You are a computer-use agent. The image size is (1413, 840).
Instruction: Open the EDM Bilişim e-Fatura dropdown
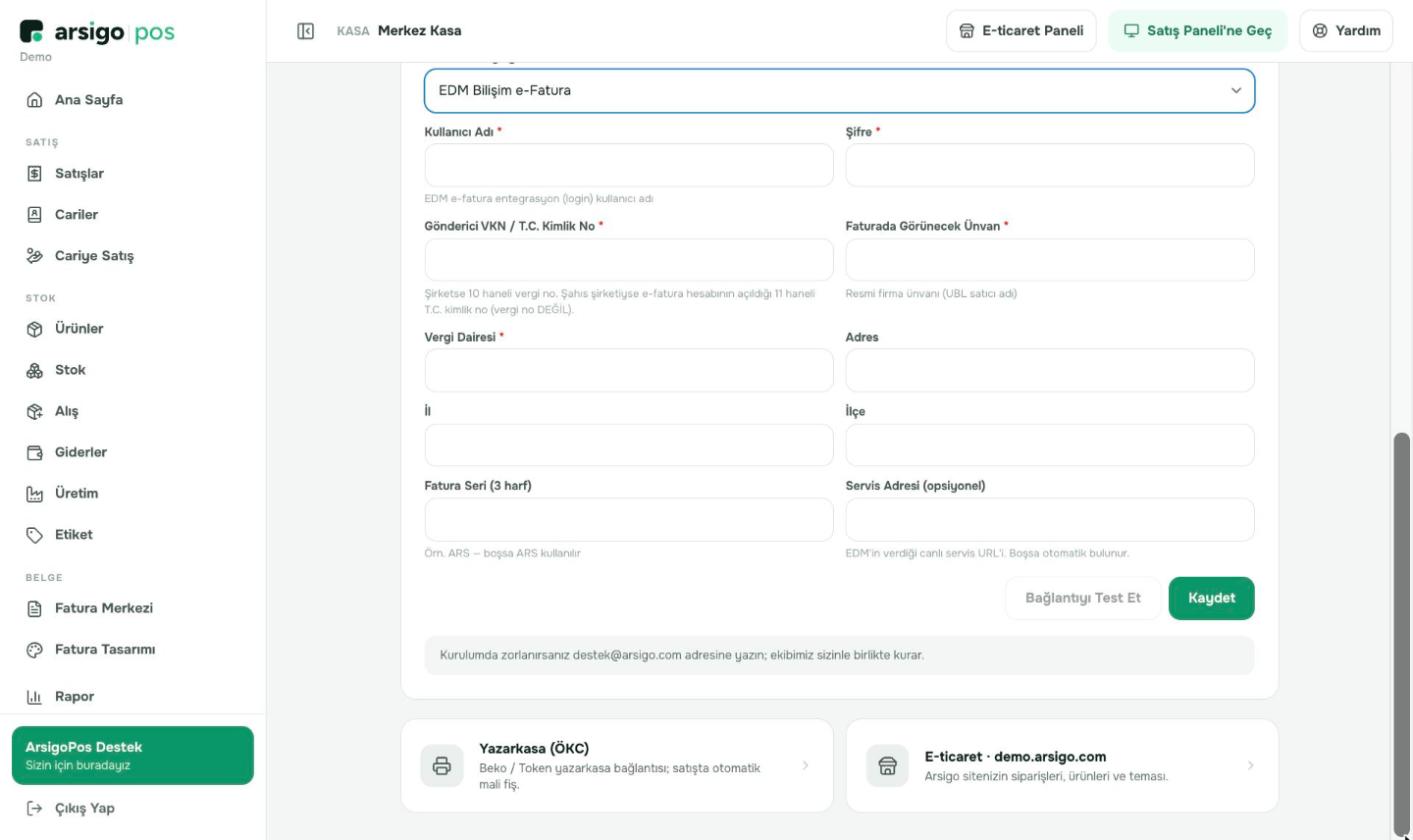839,91
